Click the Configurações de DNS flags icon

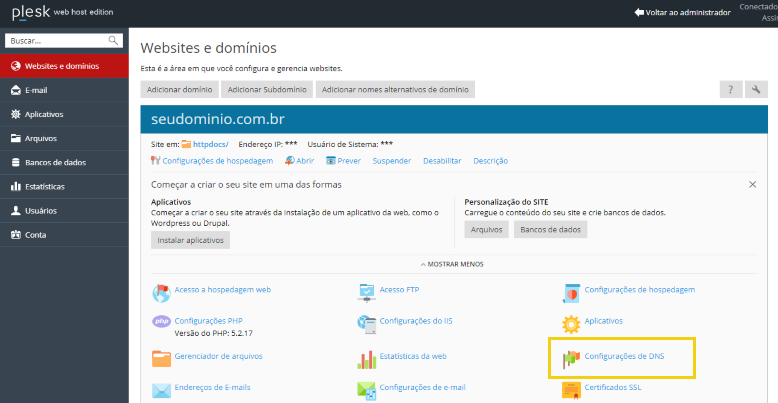point(571,359)
